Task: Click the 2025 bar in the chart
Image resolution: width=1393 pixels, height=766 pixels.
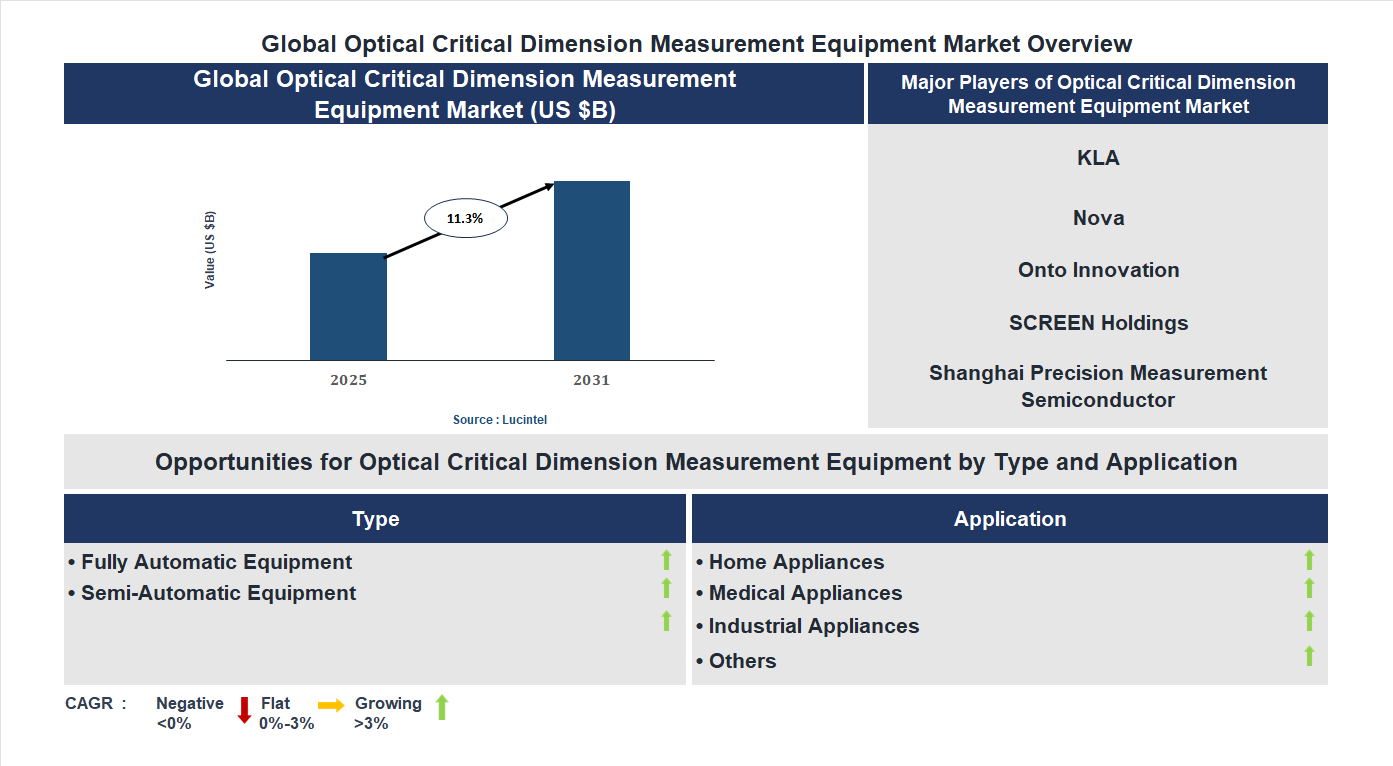Action: (x=348, y=306)
